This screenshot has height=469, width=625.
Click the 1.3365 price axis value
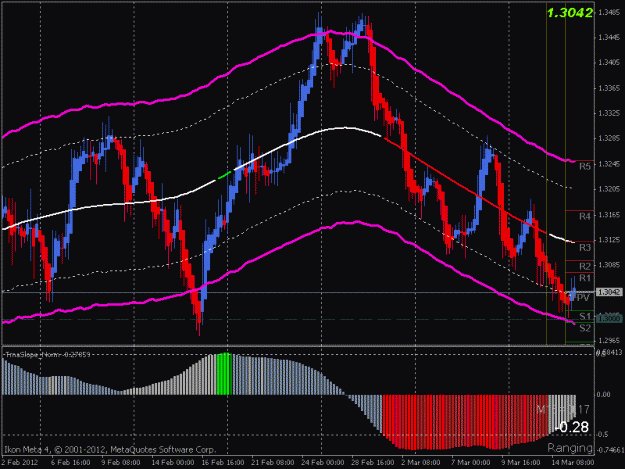609,88
